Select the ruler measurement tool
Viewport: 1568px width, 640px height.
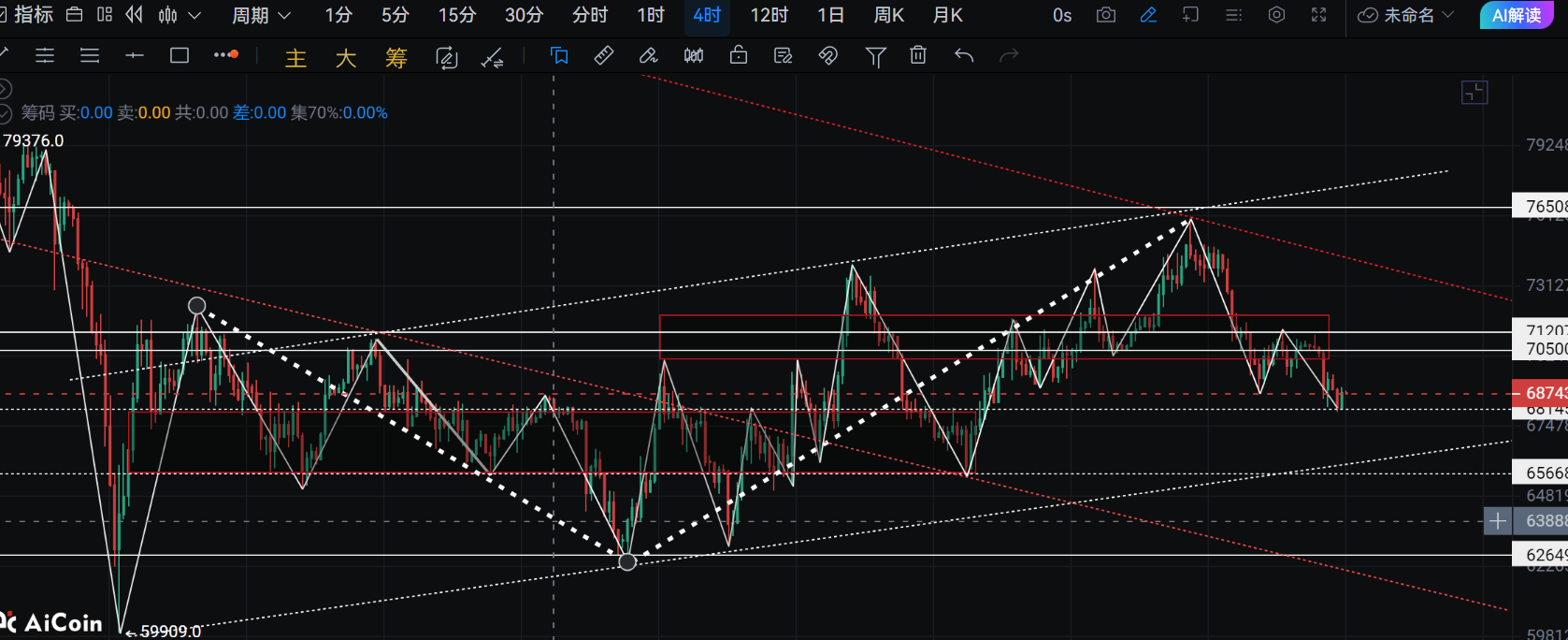(604, 56)
